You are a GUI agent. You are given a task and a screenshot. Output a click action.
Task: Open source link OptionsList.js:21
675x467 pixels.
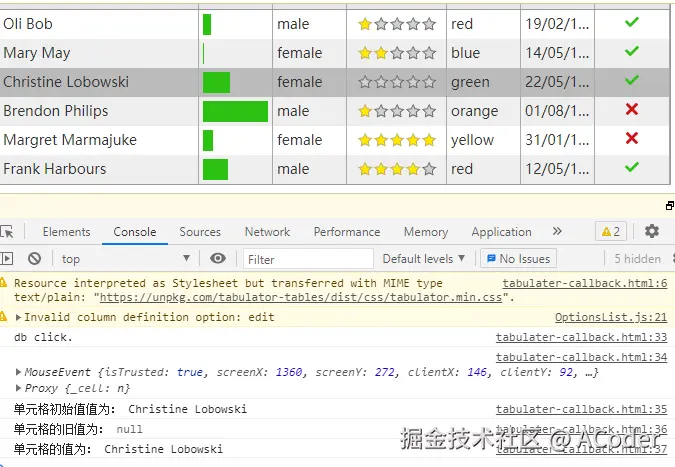[x=611, y=317]
